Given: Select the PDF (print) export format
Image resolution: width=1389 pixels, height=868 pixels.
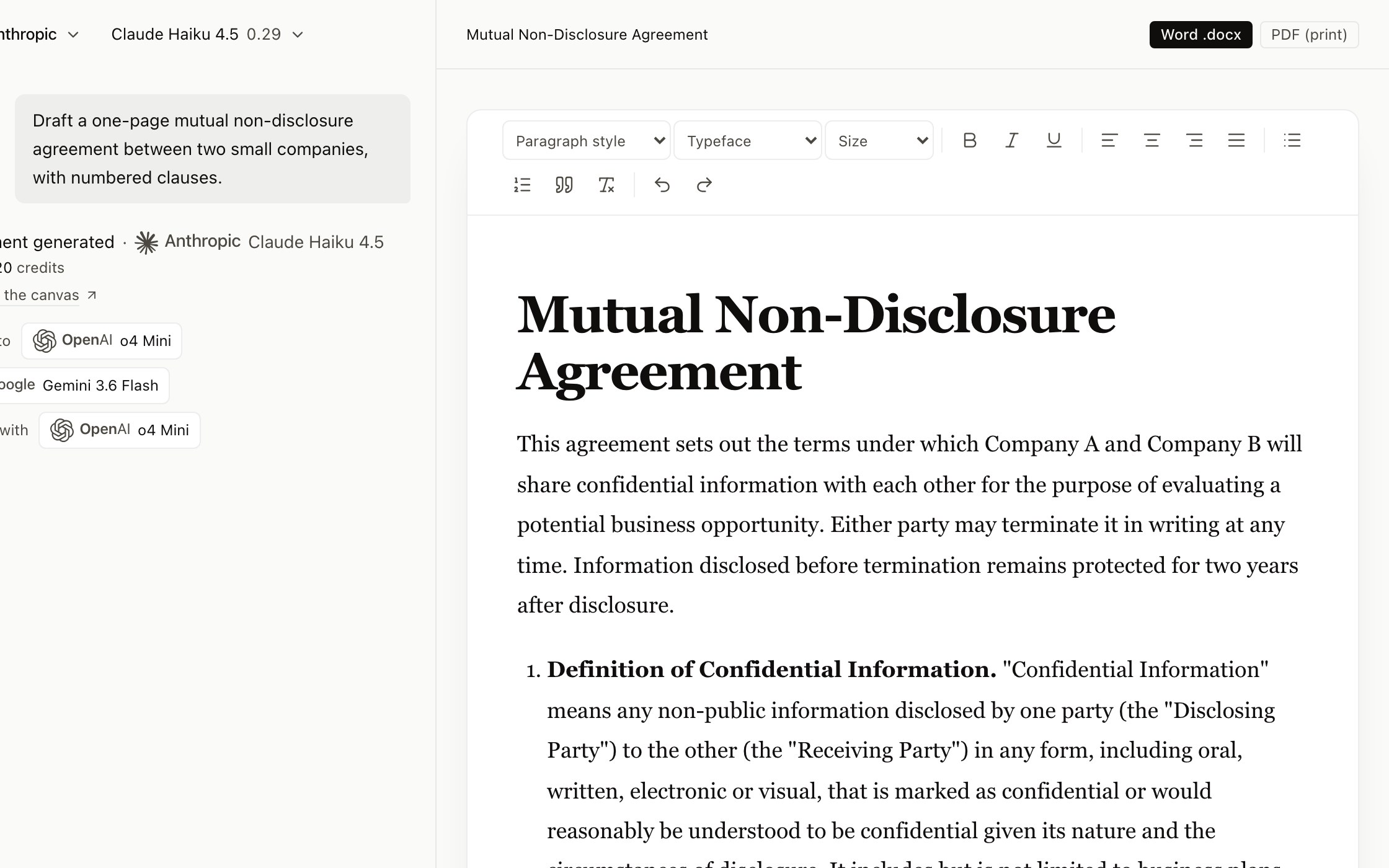Looking at the screenshot, I should coord(1309,35).
